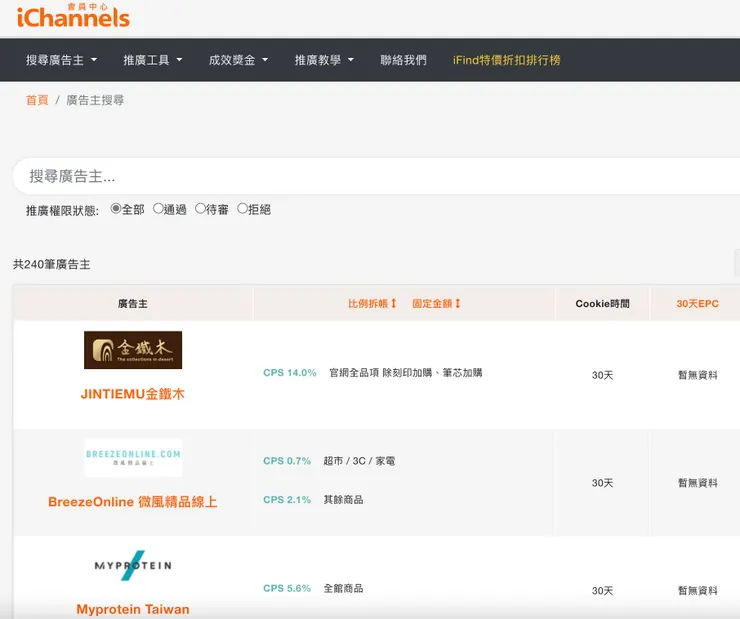Select the 全部 radio button

point(116,208)
